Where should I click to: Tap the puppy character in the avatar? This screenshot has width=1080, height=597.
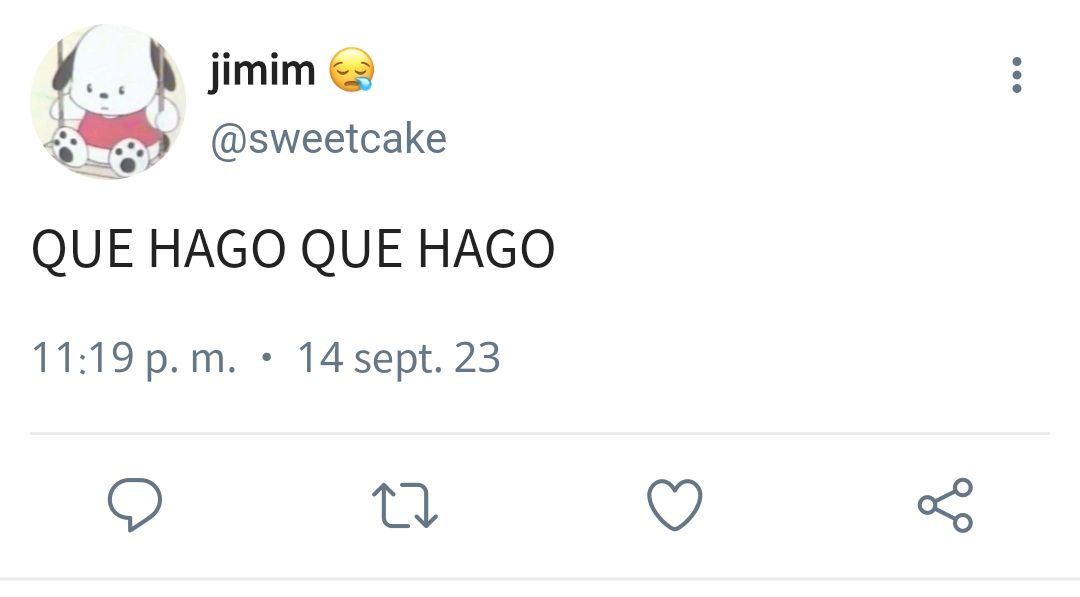coord(110,103)
